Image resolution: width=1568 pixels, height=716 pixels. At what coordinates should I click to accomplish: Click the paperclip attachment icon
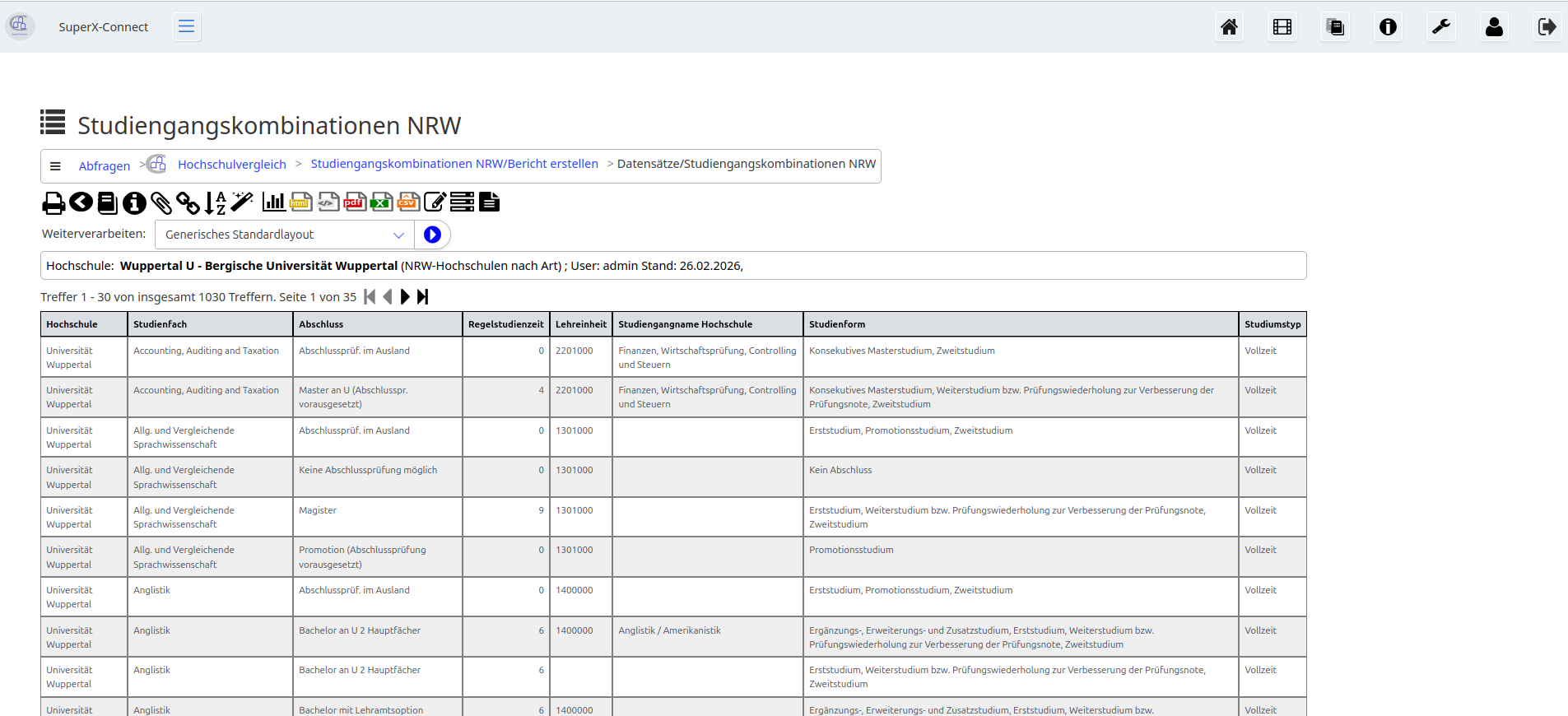[161, 202]
